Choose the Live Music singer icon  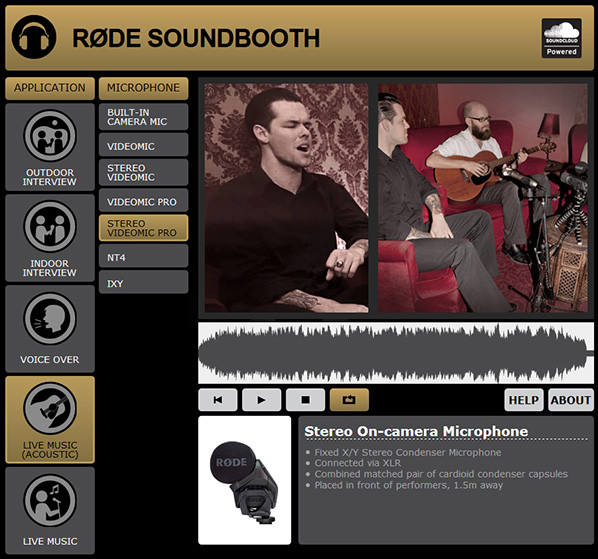(x=50, y=500)
